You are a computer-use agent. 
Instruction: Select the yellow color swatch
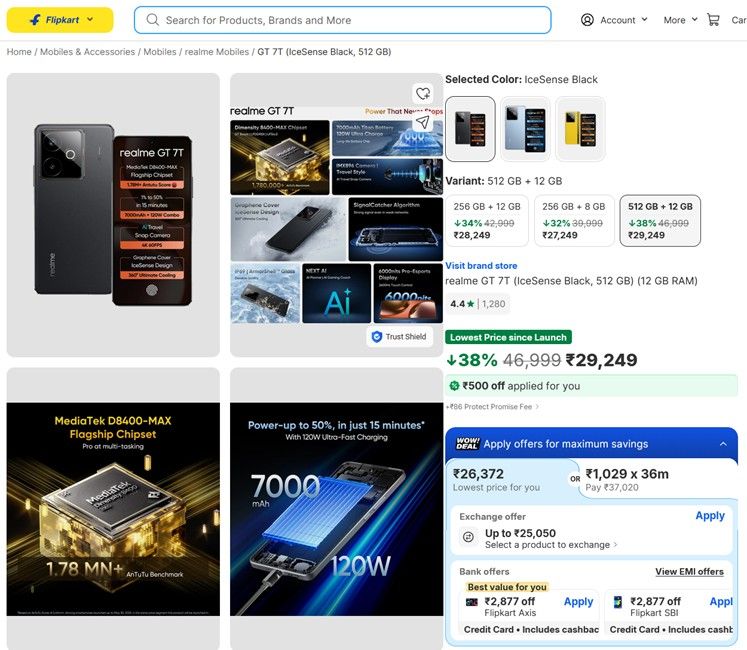580,129
